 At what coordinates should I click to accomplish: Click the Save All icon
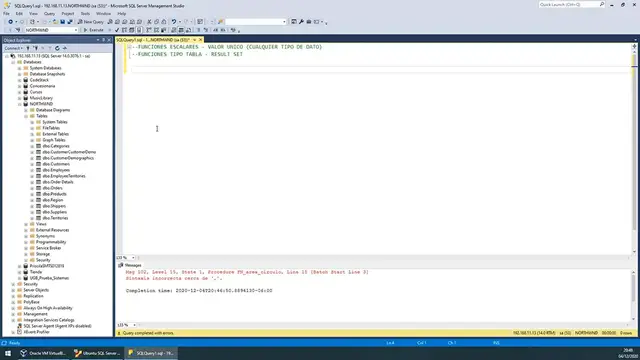(70, 22)
